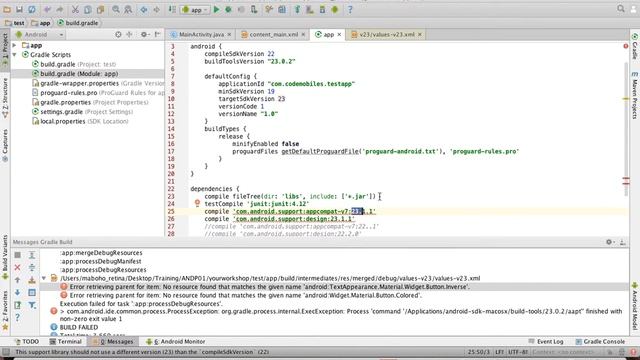Open the Build Variants side panel
The width and height of the screenshot is (640, 360).
5,257
